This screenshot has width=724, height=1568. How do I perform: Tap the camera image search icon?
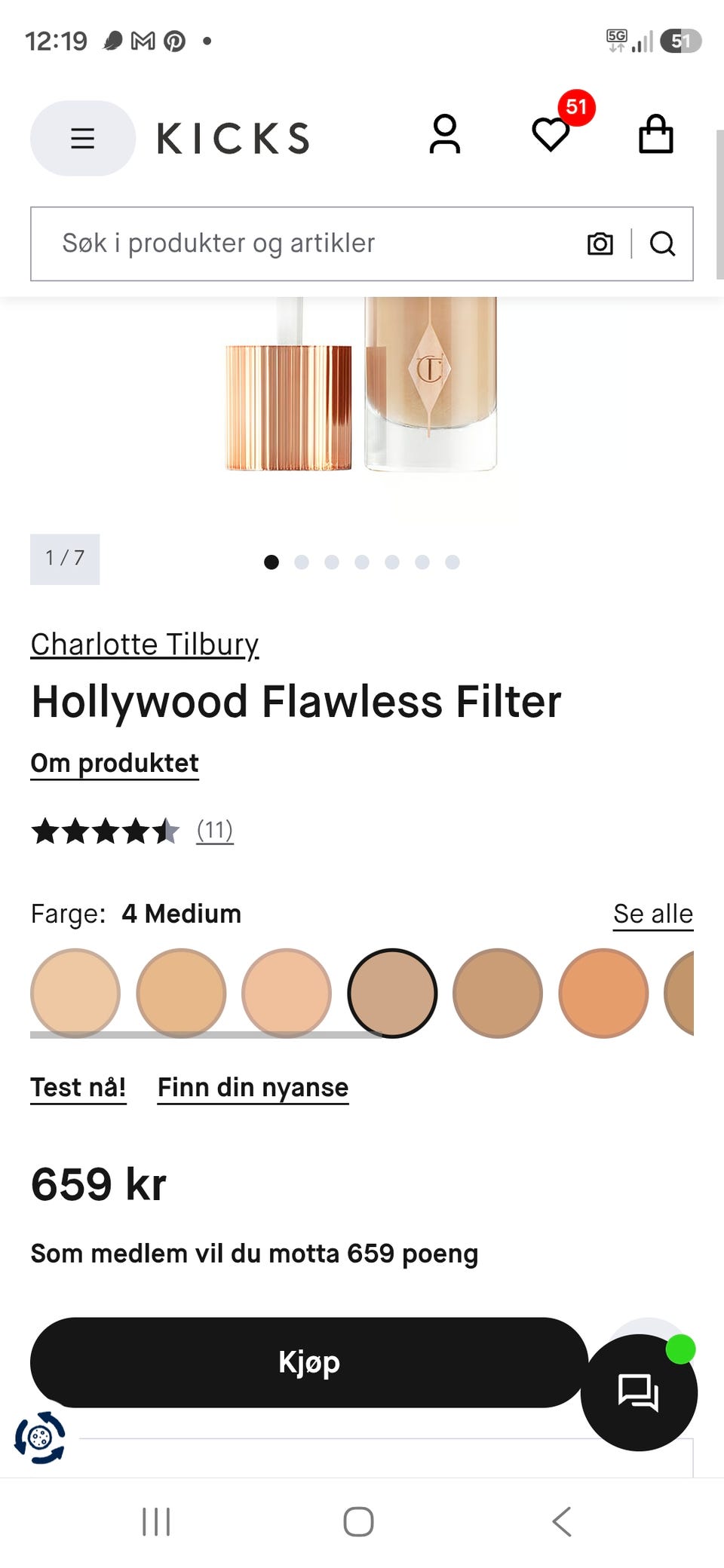pyautogui.click(x=600, y=243)
